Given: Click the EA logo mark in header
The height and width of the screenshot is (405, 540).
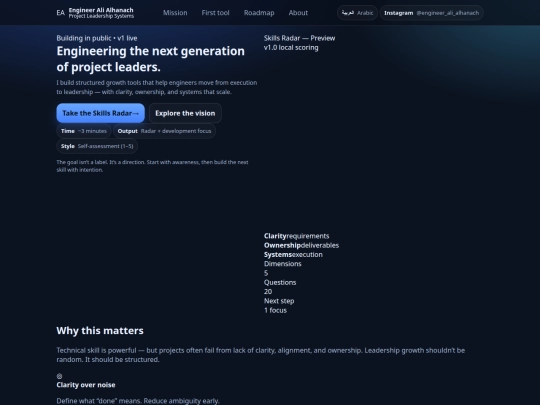Looking at the screenshot, I should [x=61, y=13].
